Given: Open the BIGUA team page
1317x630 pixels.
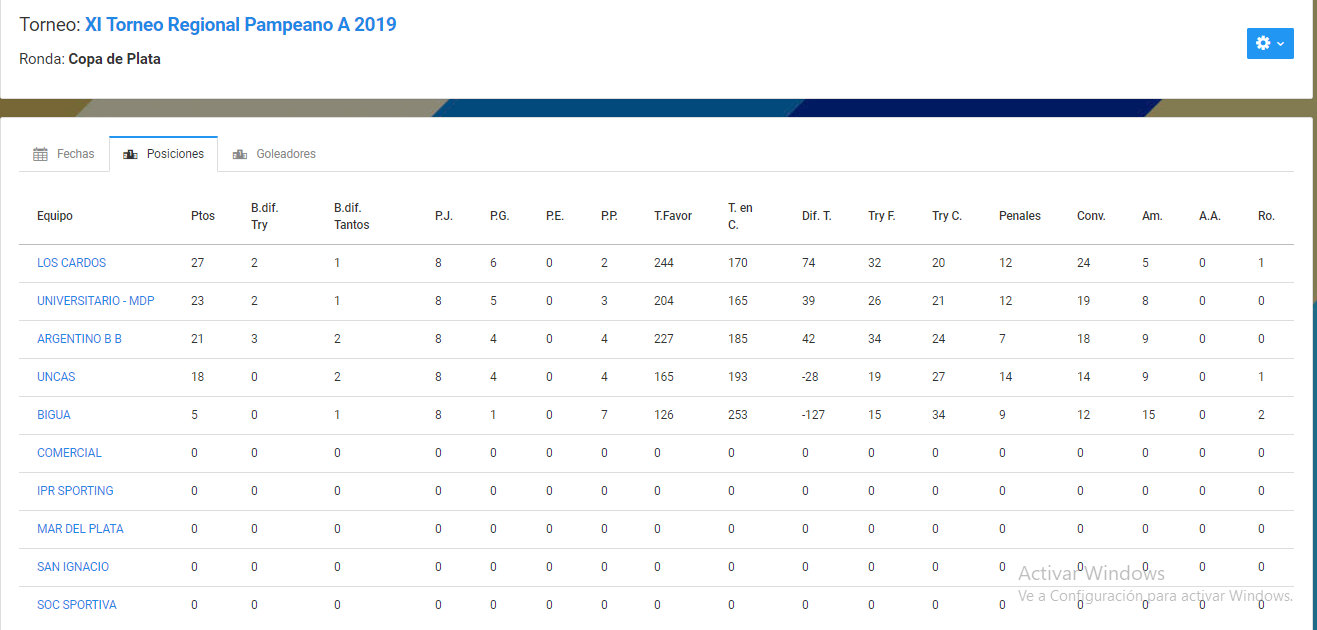Looking at the screenshot, I should [x=54, y=415].
